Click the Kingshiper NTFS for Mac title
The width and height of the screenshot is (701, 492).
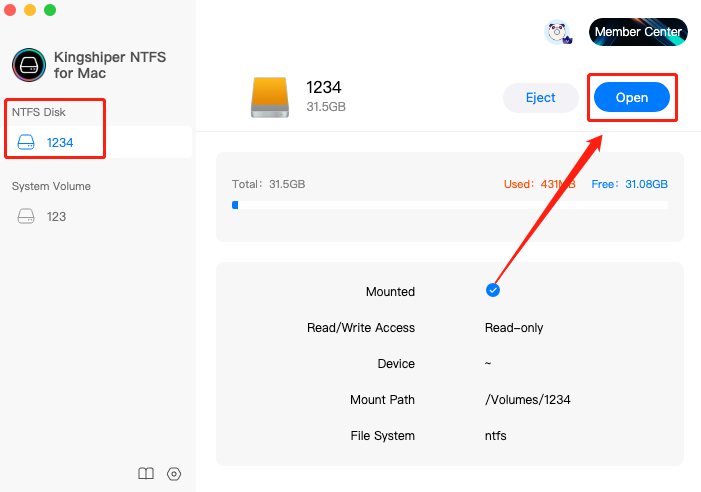coord(110,65)
